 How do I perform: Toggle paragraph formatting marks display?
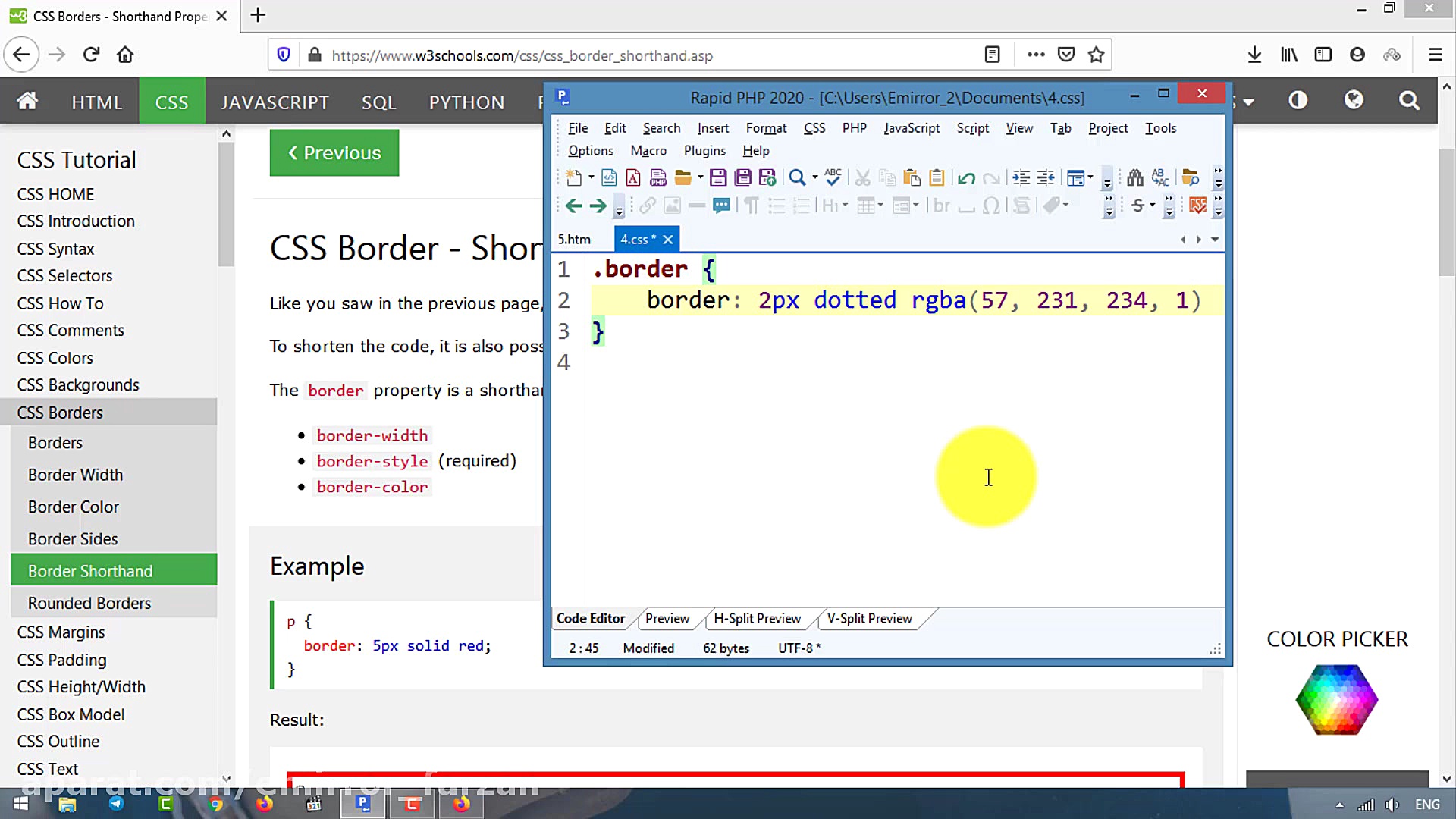tap(751, 205)
